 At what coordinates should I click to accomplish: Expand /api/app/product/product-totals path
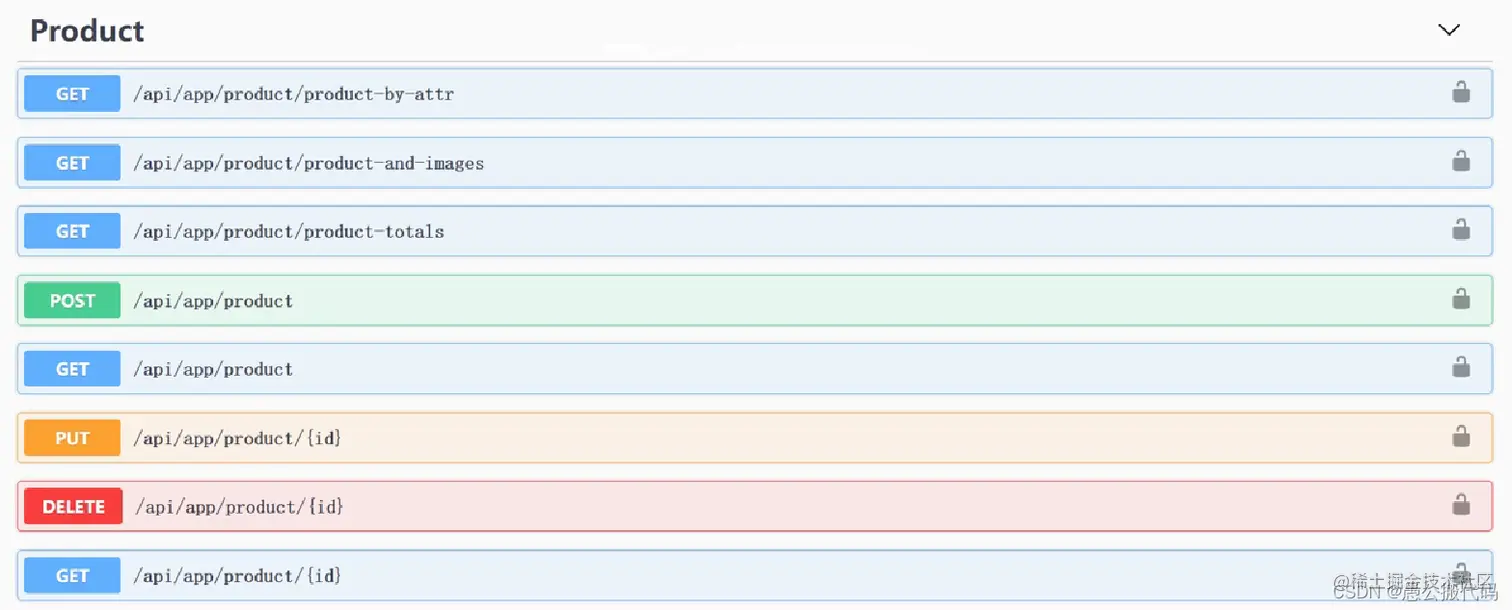point(289,231)
